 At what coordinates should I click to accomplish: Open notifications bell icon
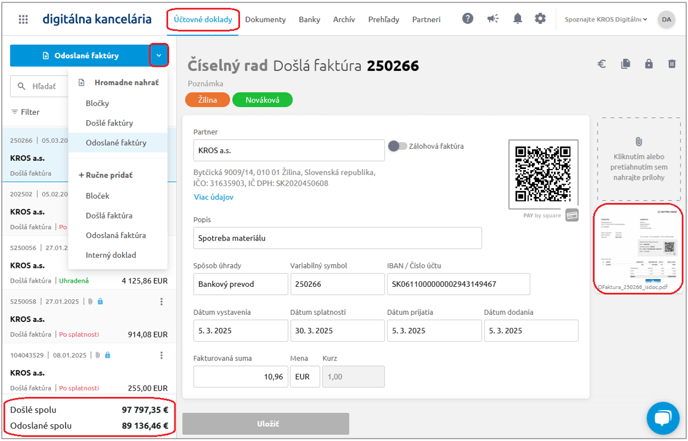pos(518,18)
